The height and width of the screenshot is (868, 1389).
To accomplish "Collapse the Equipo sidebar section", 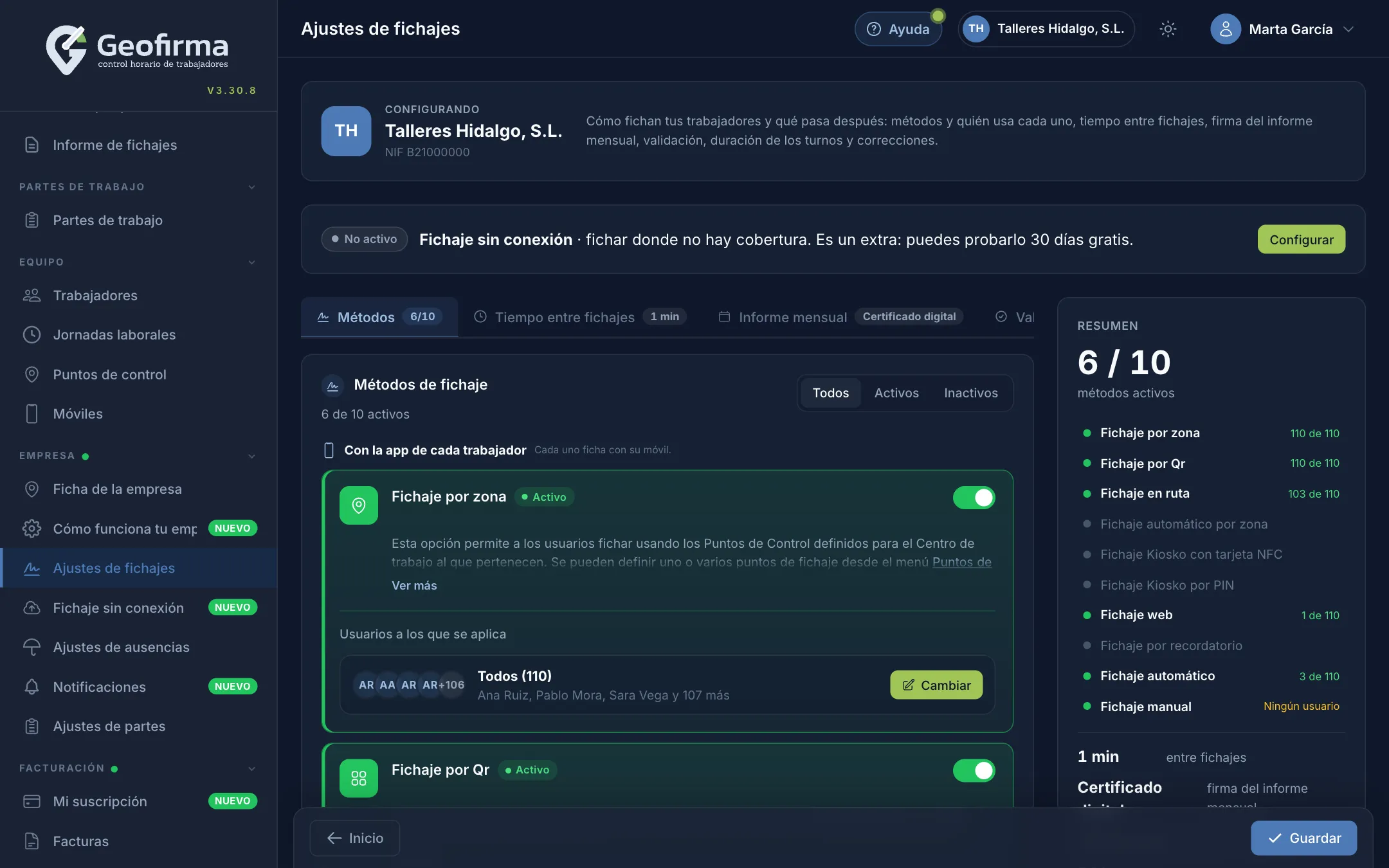I will point(251,262).
